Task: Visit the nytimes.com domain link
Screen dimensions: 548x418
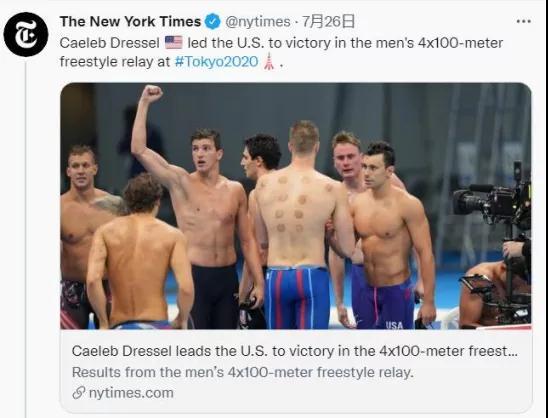Action: (x=131, y=393)
